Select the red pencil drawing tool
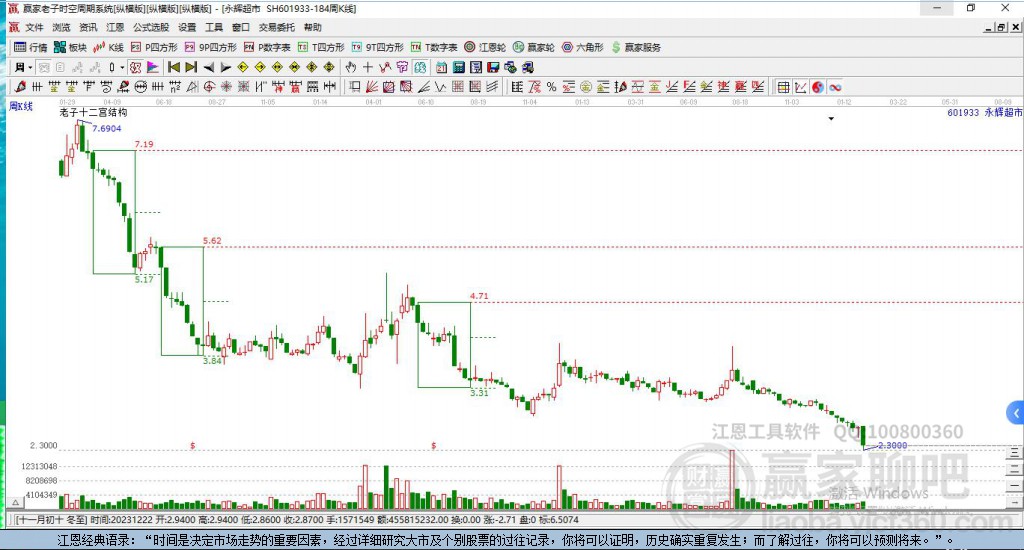Image resolution: width=1024 pixels, height=550 pixels. (x=20, y=87)
